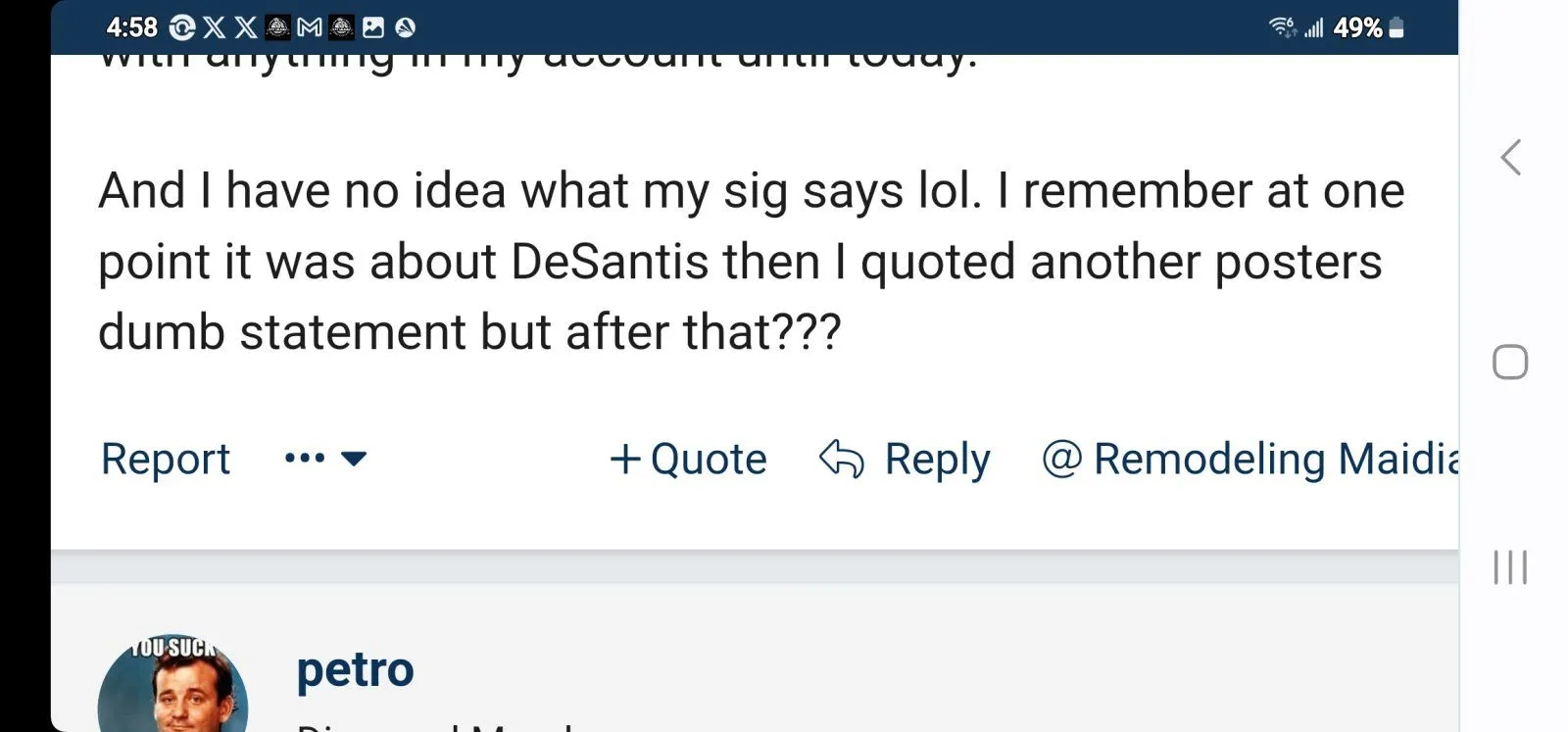Tap the 49% battery percentage

(x=1357, y=27)
